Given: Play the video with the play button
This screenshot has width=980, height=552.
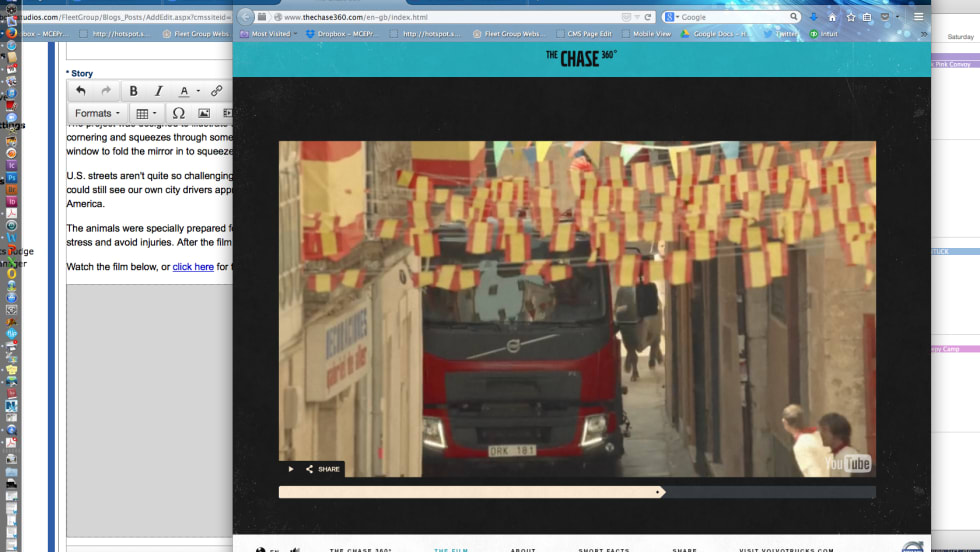Looking at the screenshot, I should 291,469.
